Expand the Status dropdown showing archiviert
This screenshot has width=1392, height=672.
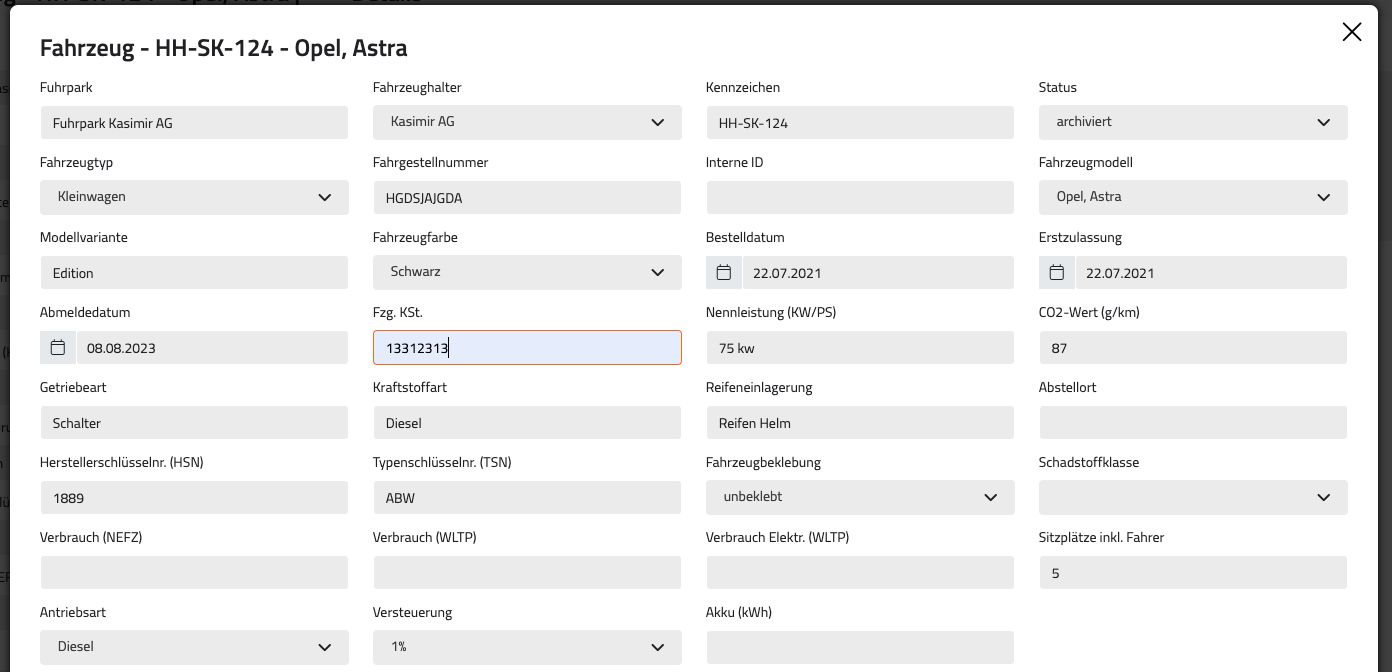[1193, 122]
